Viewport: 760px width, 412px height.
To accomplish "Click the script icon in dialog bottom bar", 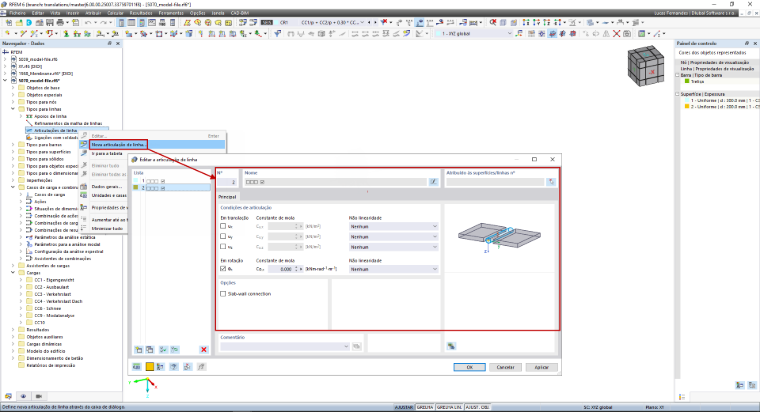I will 202,367.
